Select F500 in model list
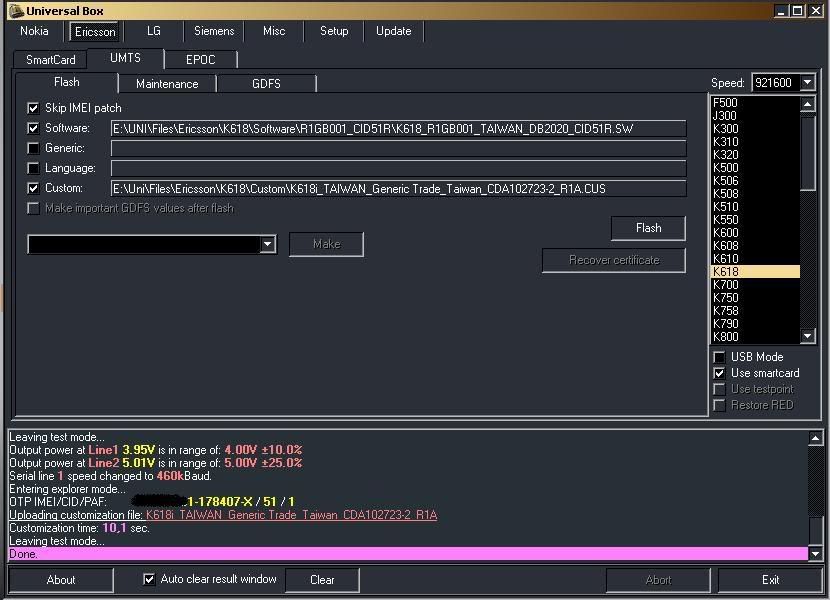This screenshot has height=600, width=830. (755, 103)
